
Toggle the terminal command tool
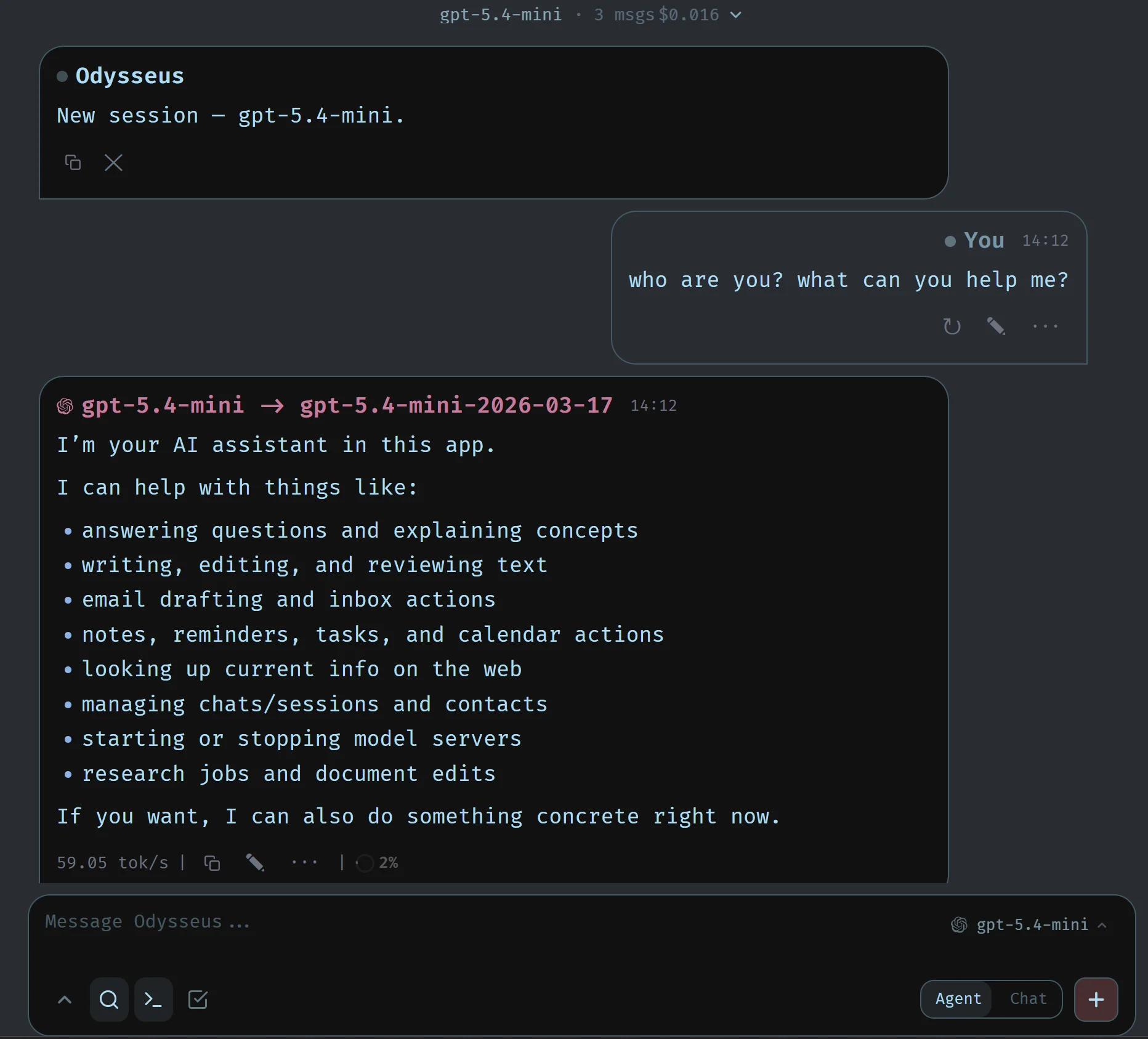pyautogui.click(x=153, y=1000)
